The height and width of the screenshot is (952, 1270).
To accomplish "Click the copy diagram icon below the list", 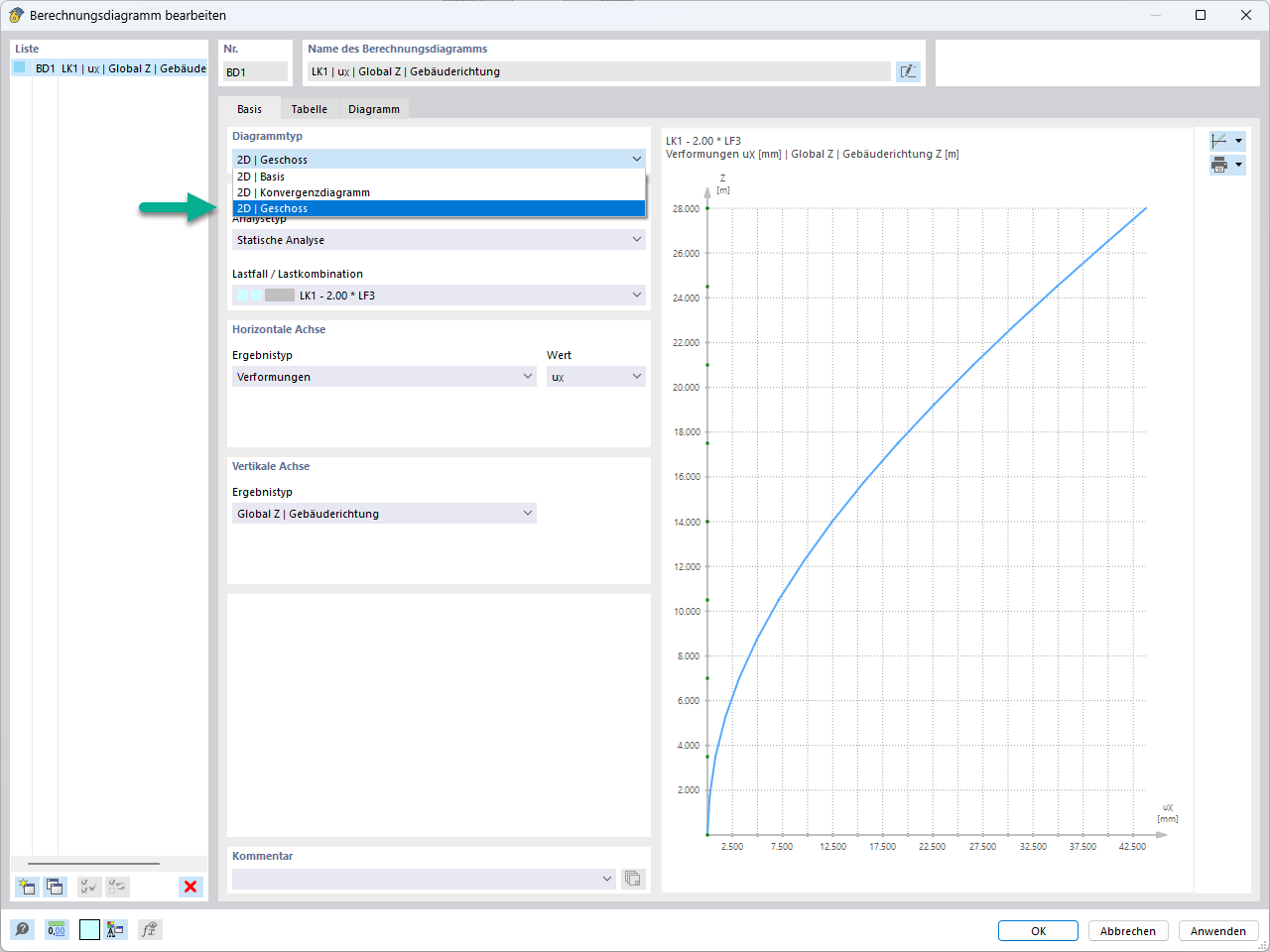I will tap(55, 887).
